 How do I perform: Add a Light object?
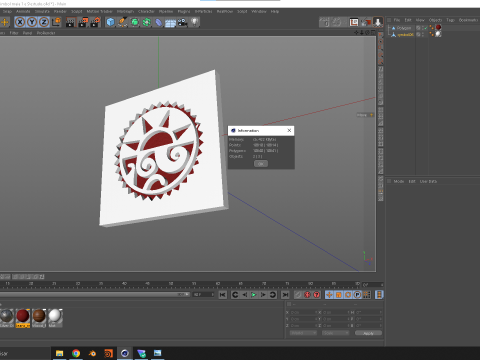(x=194, y=22)
